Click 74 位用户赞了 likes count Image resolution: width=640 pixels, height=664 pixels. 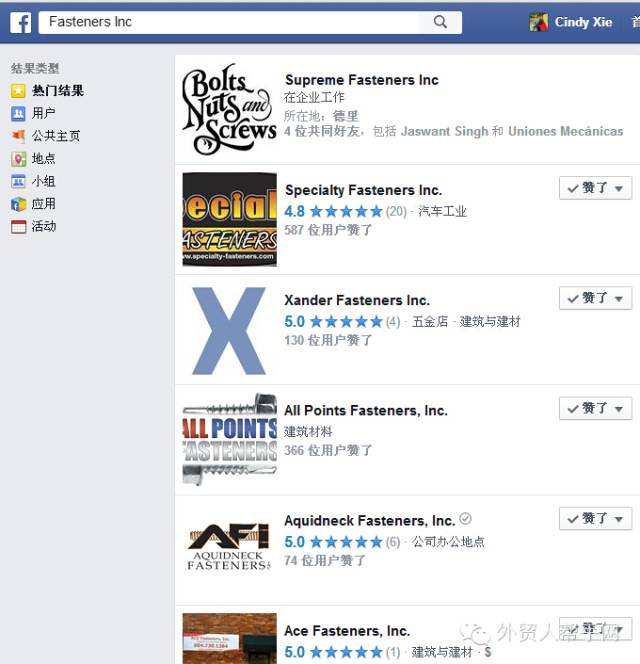[x=325, y=560]
